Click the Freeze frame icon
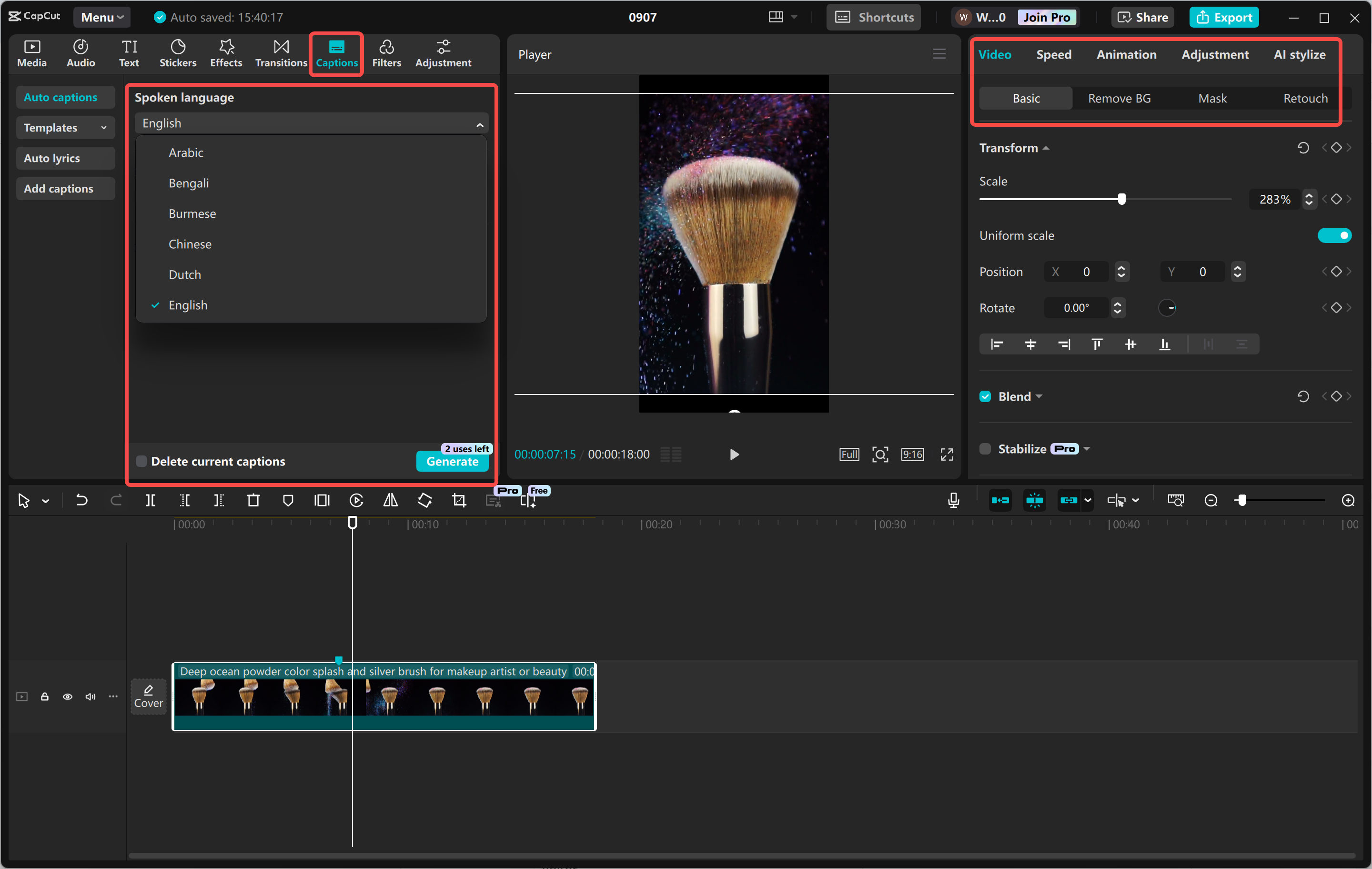 [322, 500]
